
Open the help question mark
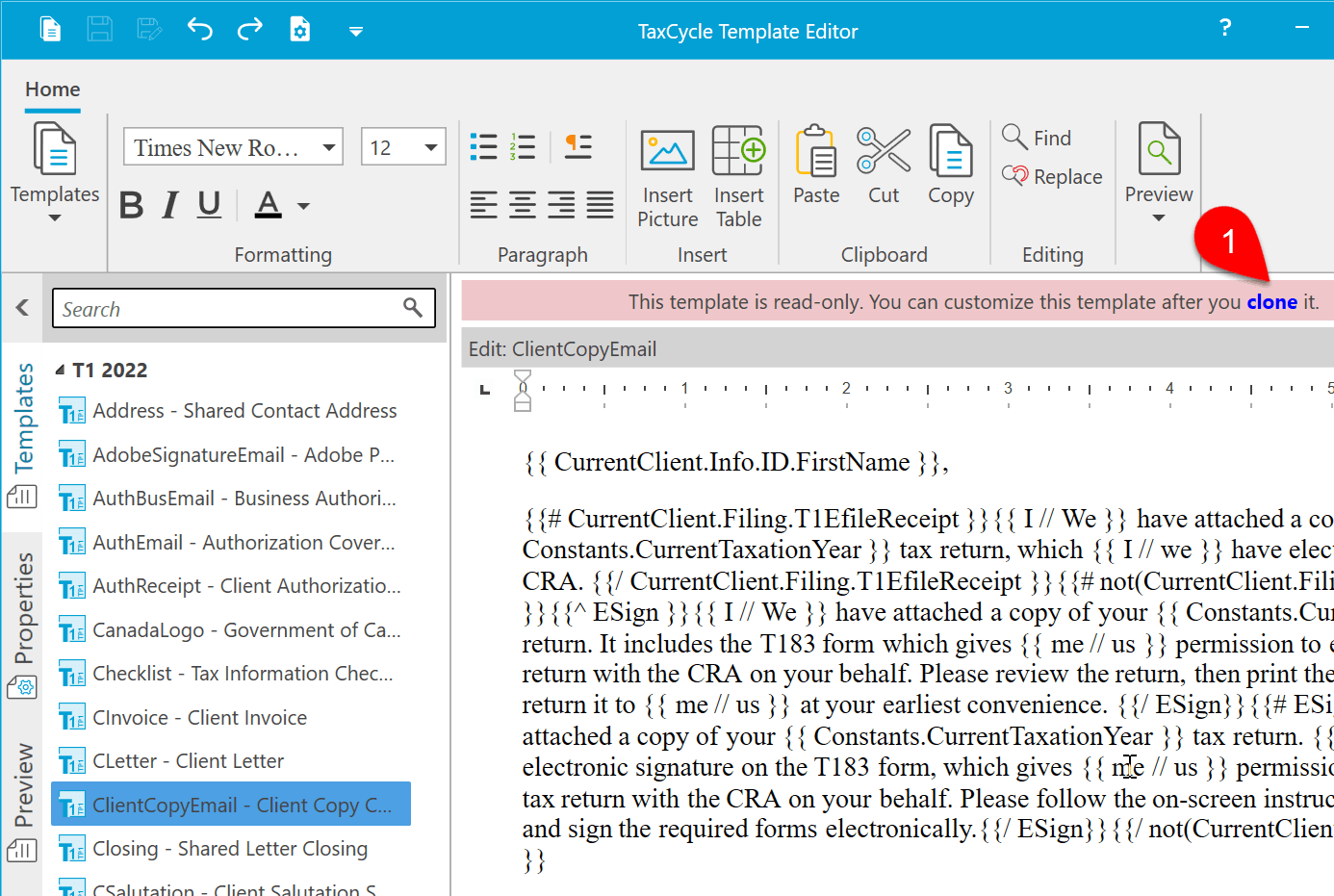(1225, 28)
